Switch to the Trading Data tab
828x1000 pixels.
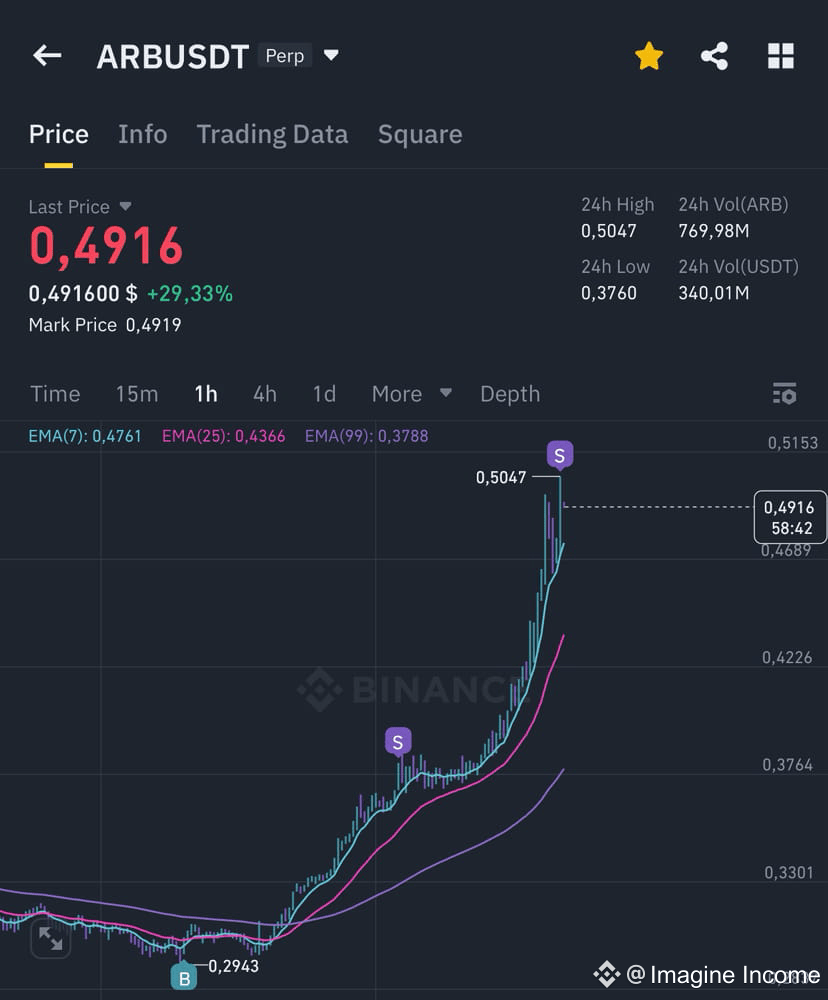pos(272,135)
